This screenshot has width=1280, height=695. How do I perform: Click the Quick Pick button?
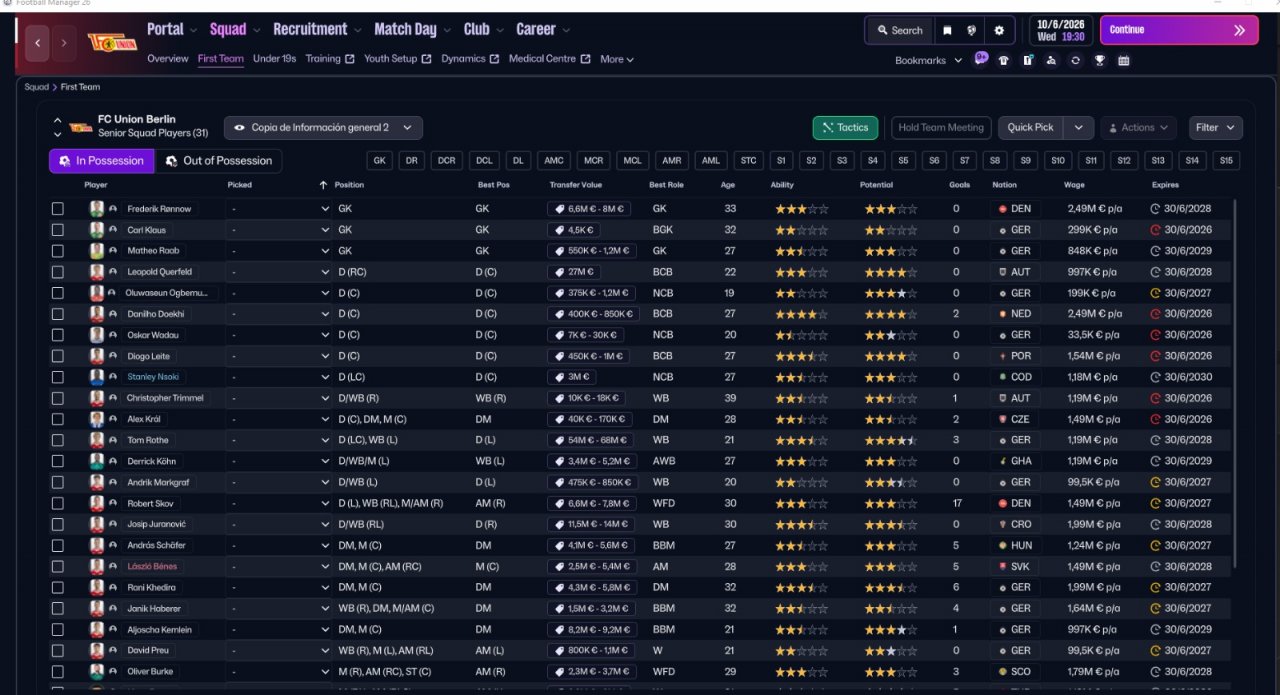1031,128
